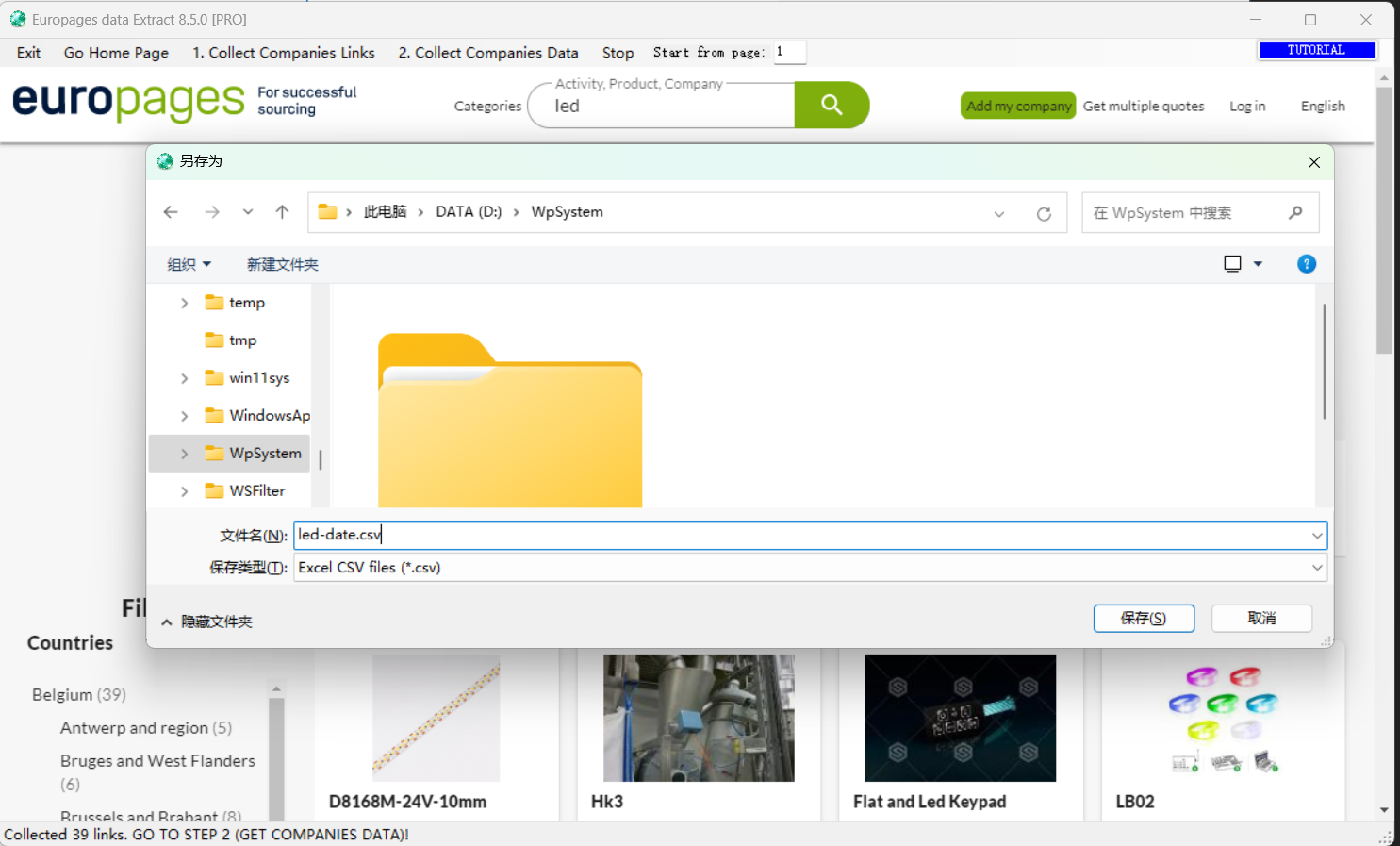Screen dimensions: 1400x846
Task: Click the 保存(S) save button
Action: (1143, 619)
